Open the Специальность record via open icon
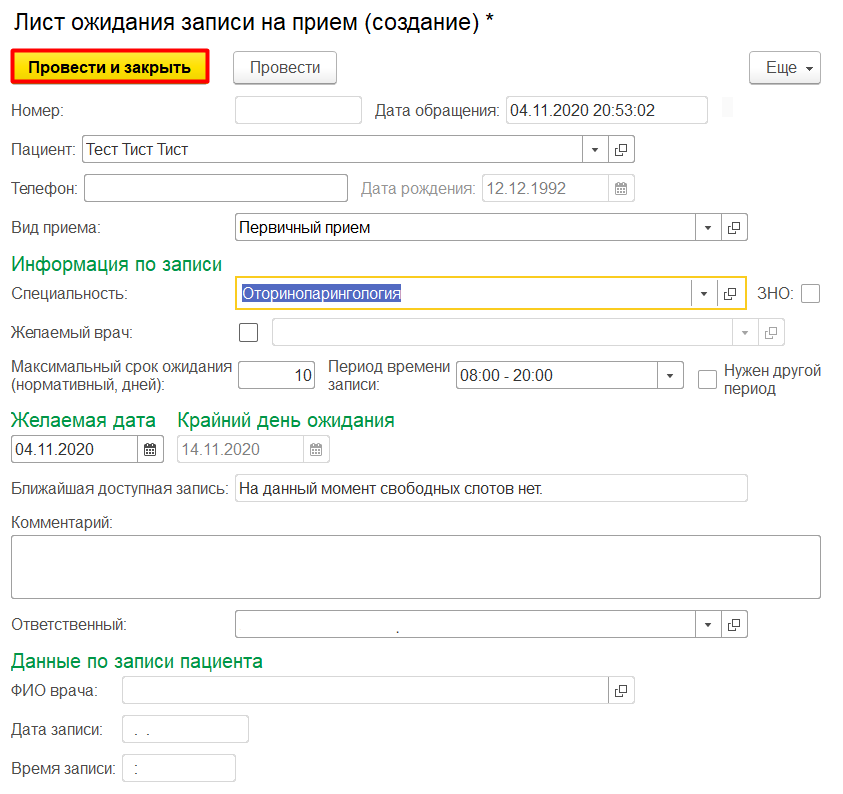 pos(730,293)
